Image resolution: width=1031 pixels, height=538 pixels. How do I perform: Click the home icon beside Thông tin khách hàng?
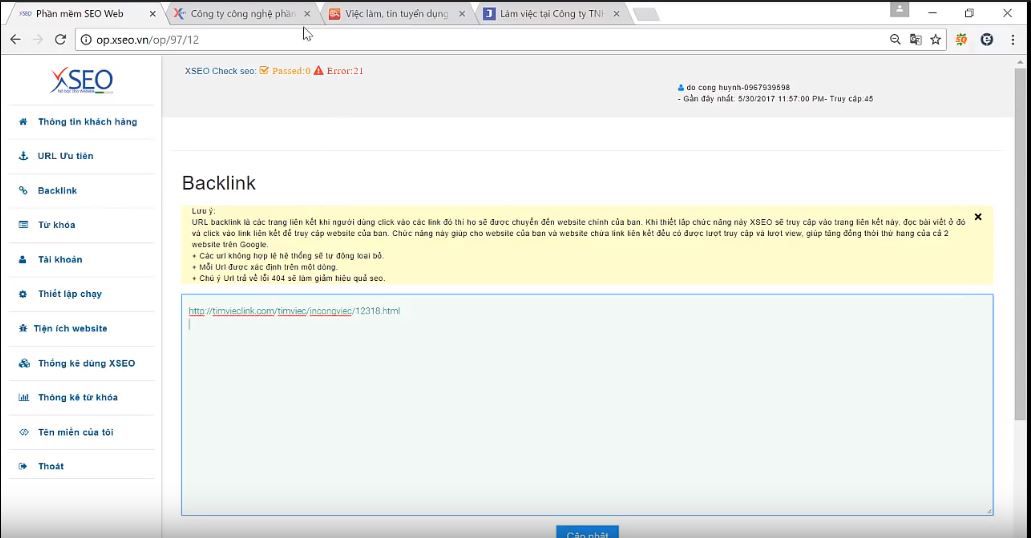pyautogui.click(x=23, y=122)
